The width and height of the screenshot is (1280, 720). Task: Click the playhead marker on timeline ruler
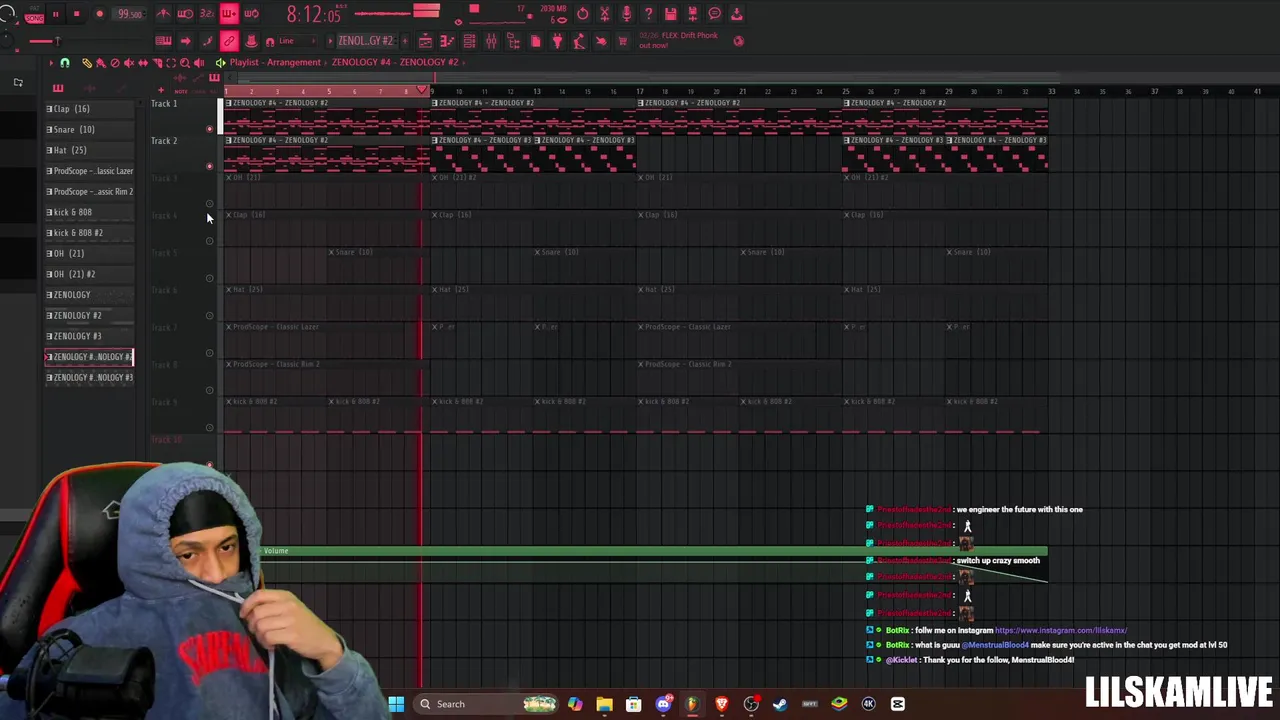(x=422, y=91)
